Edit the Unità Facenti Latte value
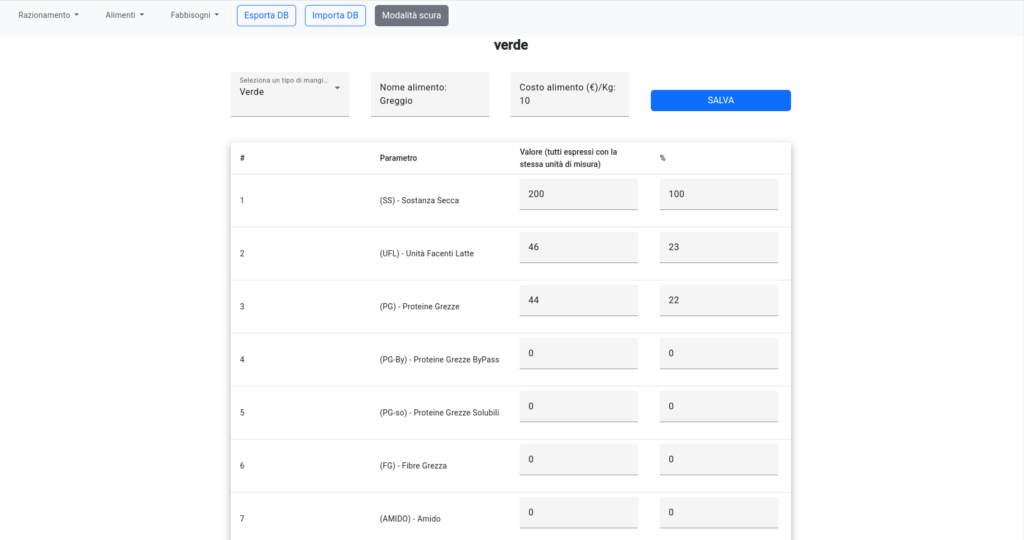 click(578, 247)
